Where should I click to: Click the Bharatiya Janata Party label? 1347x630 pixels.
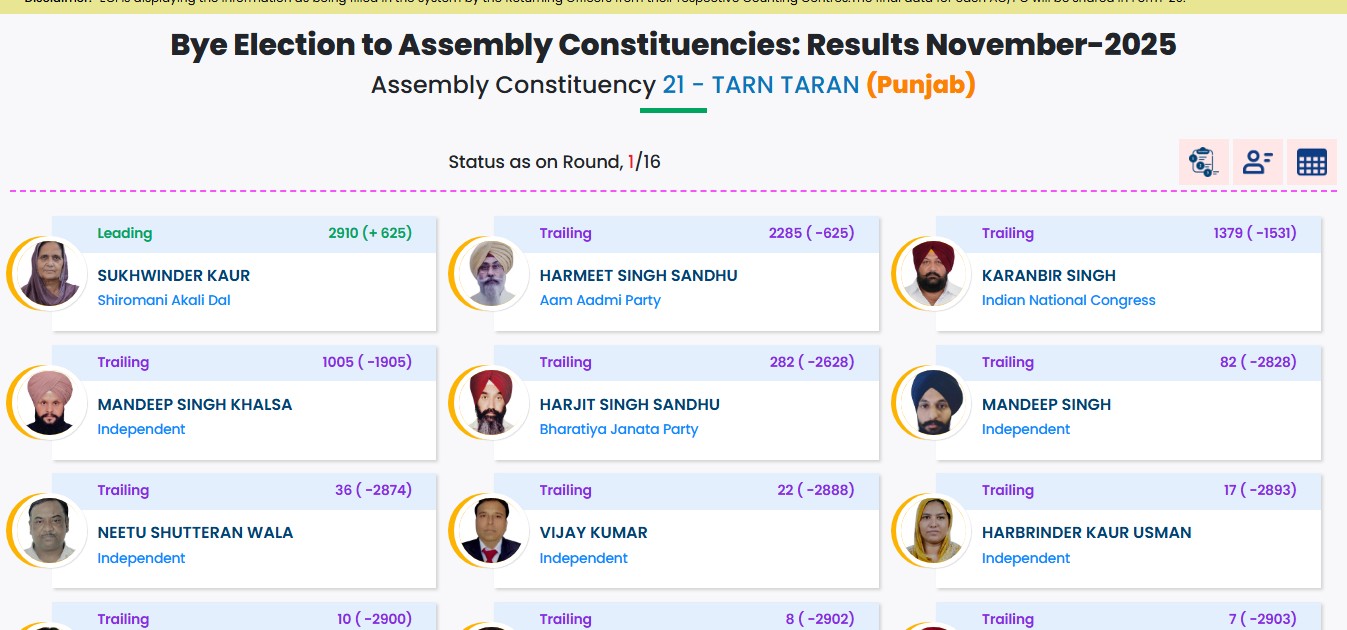619,429
